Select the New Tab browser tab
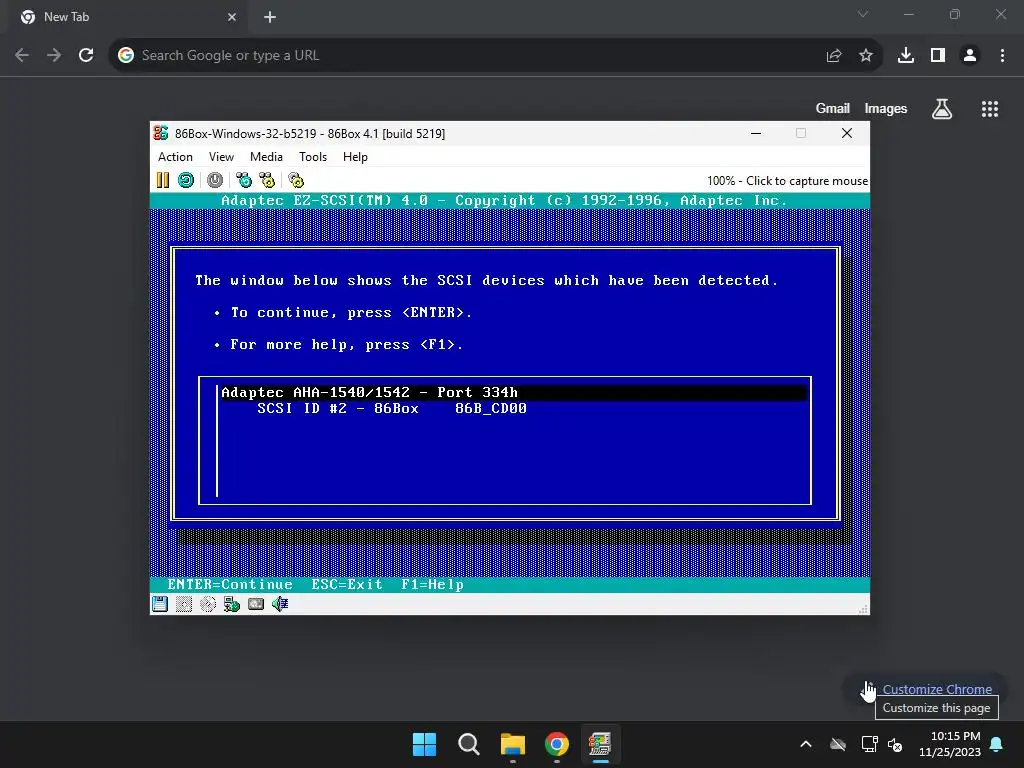 coord(127,17)
